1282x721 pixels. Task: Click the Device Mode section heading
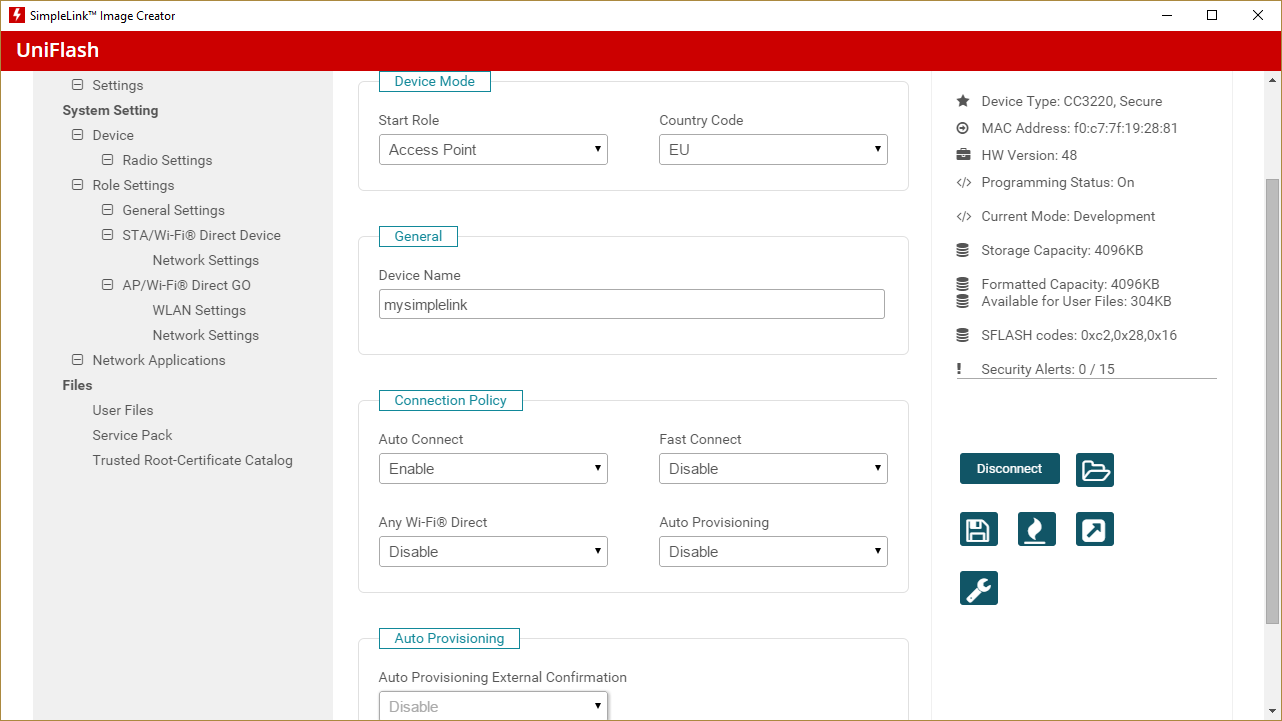coord(435,81)
